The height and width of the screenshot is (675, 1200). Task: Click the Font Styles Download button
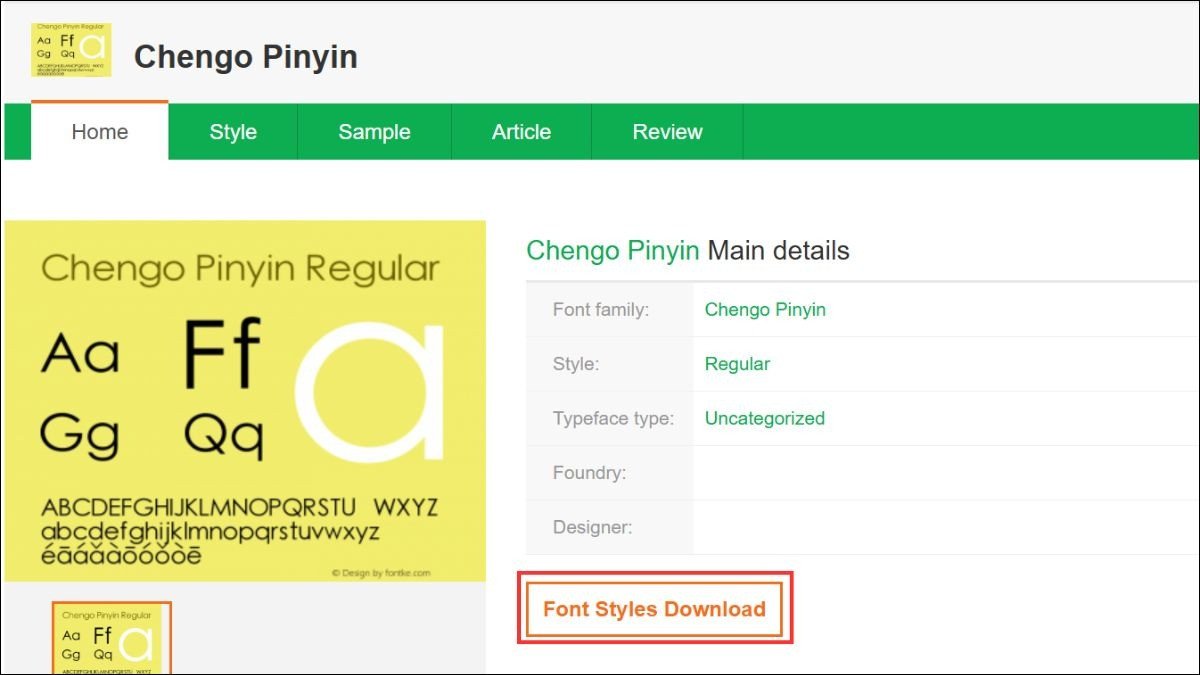pyautogui.click(x=654, y=608)
